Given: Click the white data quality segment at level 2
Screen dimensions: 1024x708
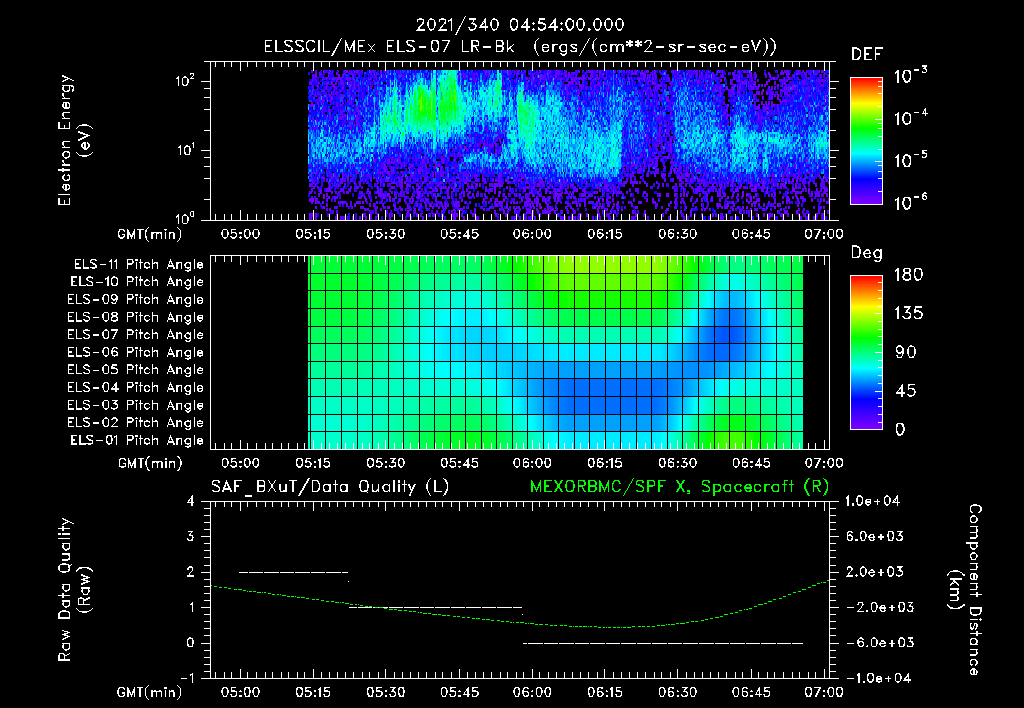Looking at the screenshot, I should pos(294,572).
